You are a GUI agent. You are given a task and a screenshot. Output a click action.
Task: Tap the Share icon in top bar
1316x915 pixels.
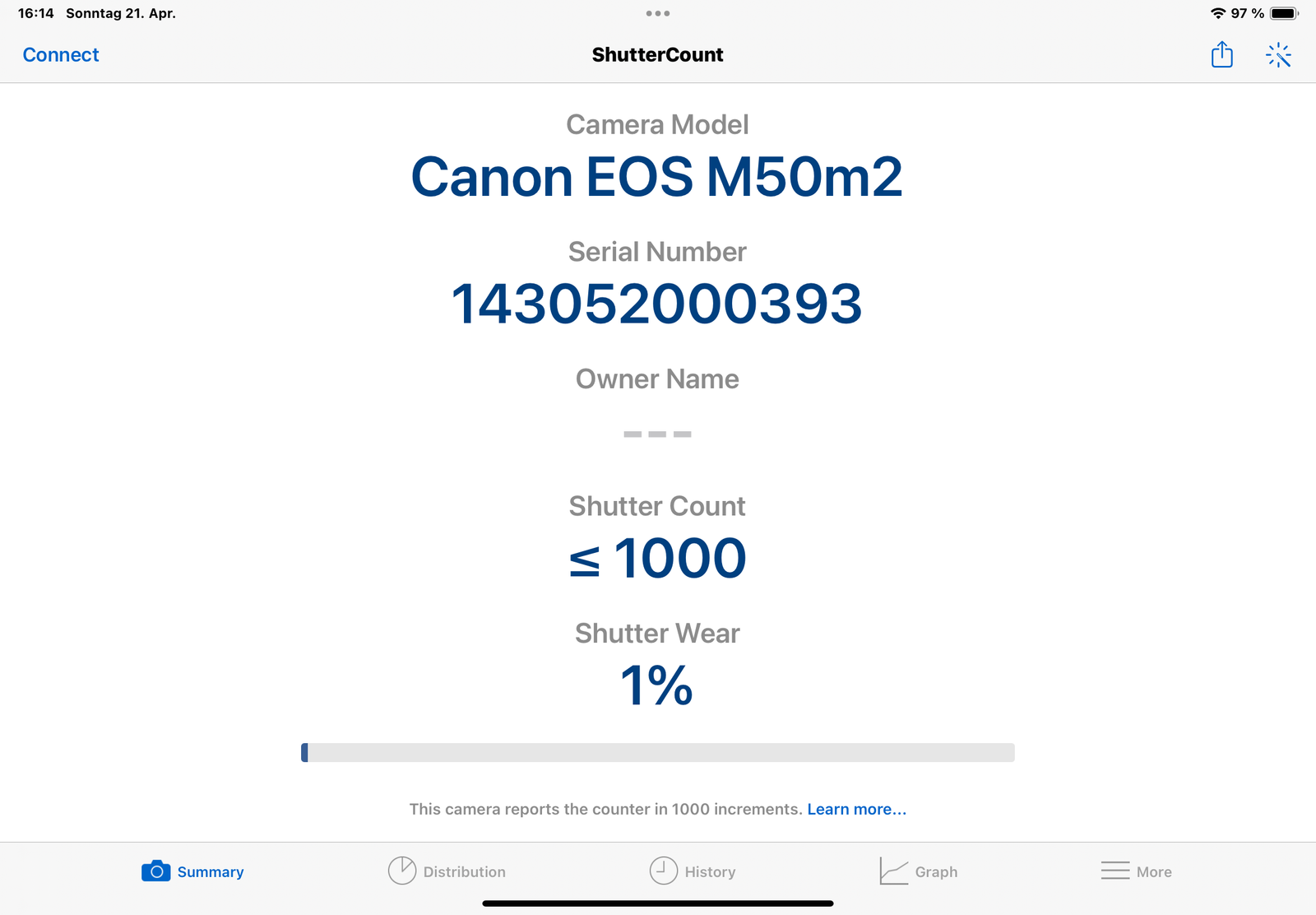click(x=1221, y=54)
